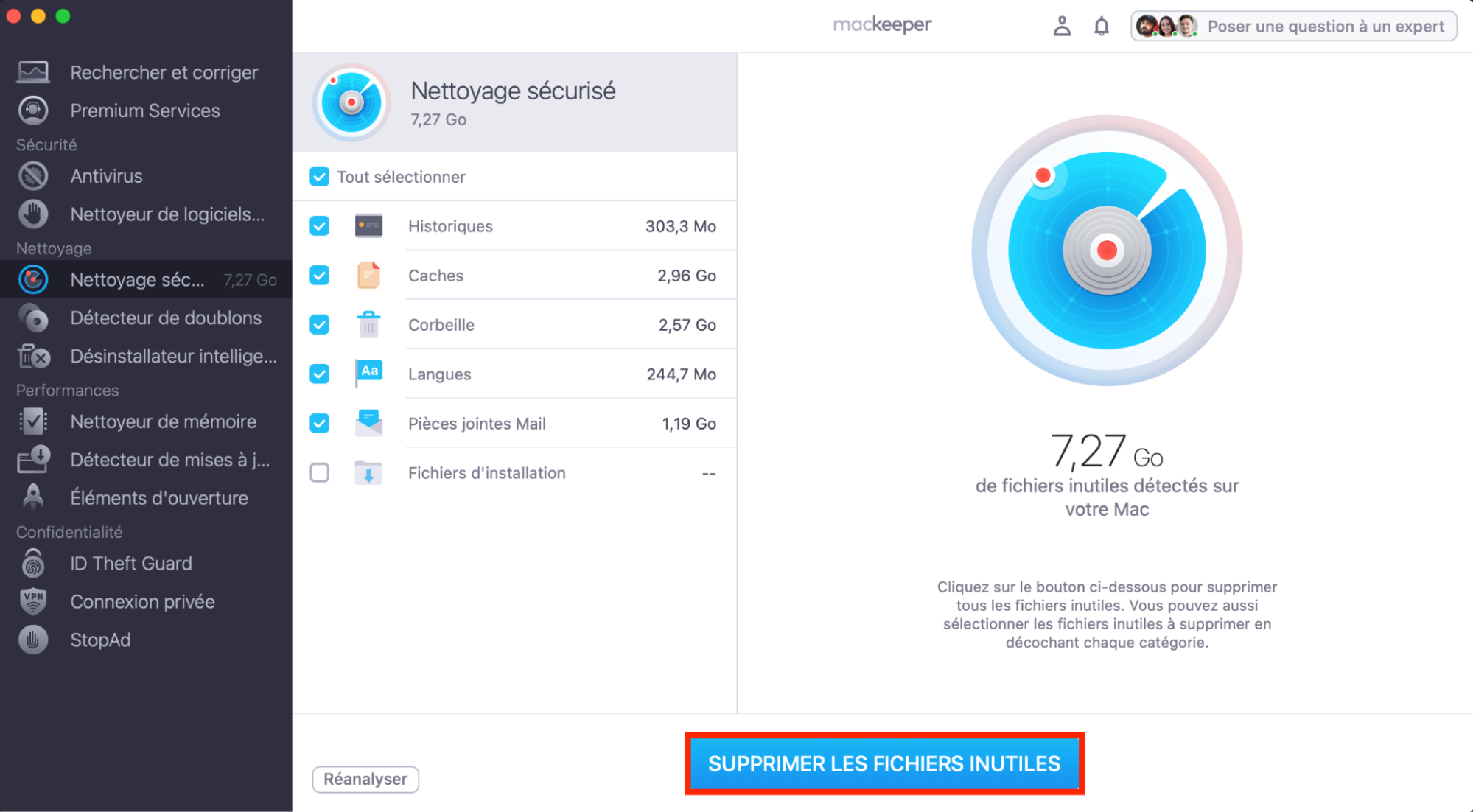Viewport: 1473px width, 812px height.
Task: Open the Détecteur de doublons icon
Action: 33,318
